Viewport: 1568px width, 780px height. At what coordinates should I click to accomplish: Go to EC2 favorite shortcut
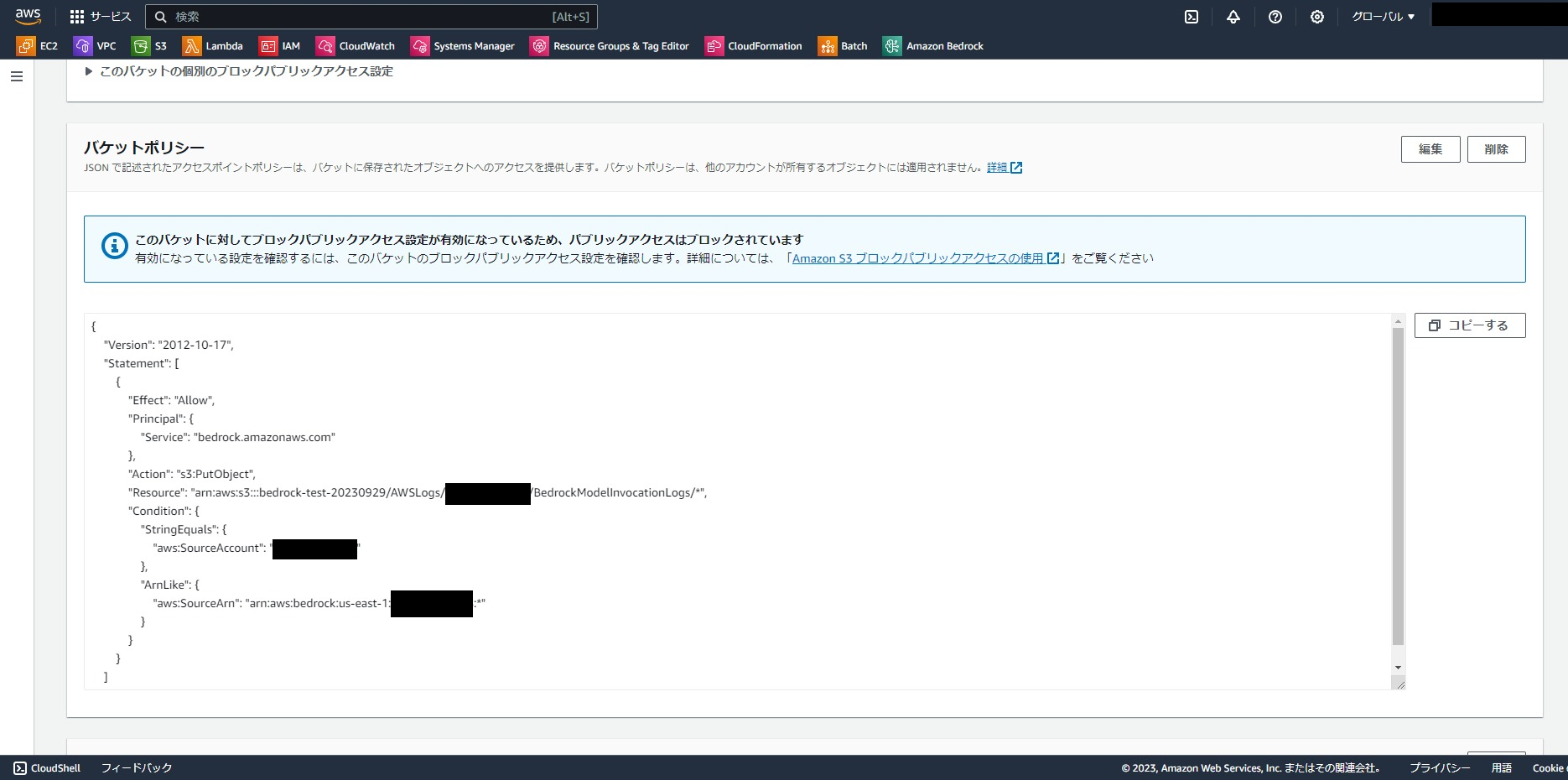click(38, 46)
